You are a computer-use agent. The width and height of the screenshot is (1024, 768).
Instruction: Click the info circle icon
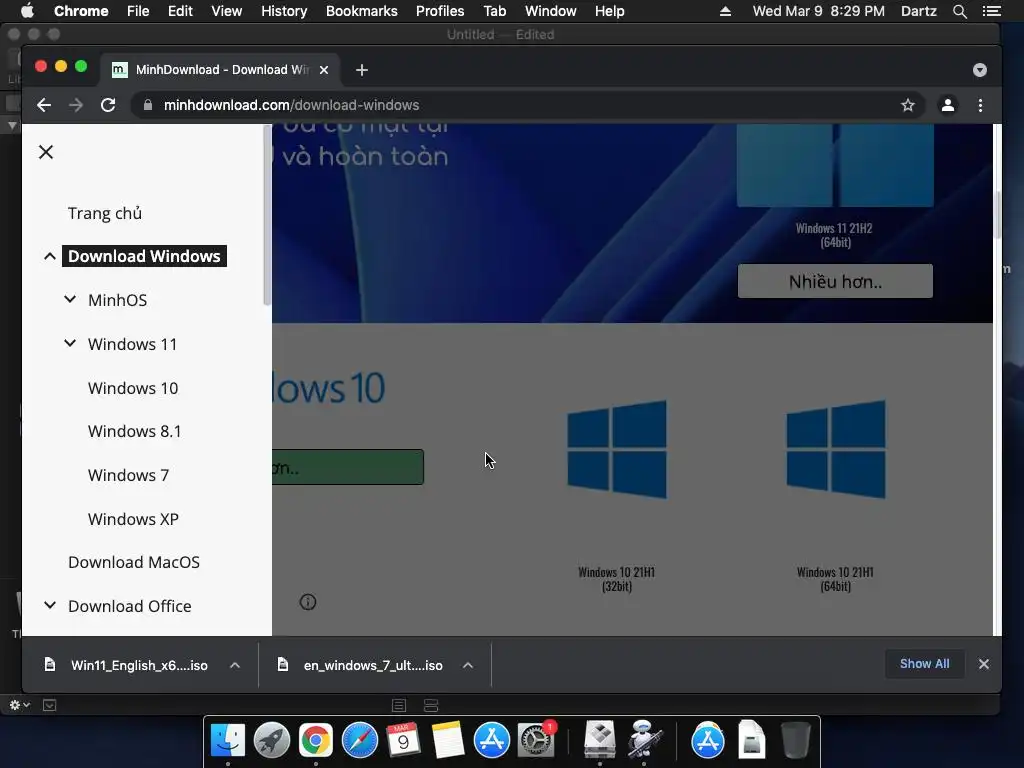[x=308, y=602]
